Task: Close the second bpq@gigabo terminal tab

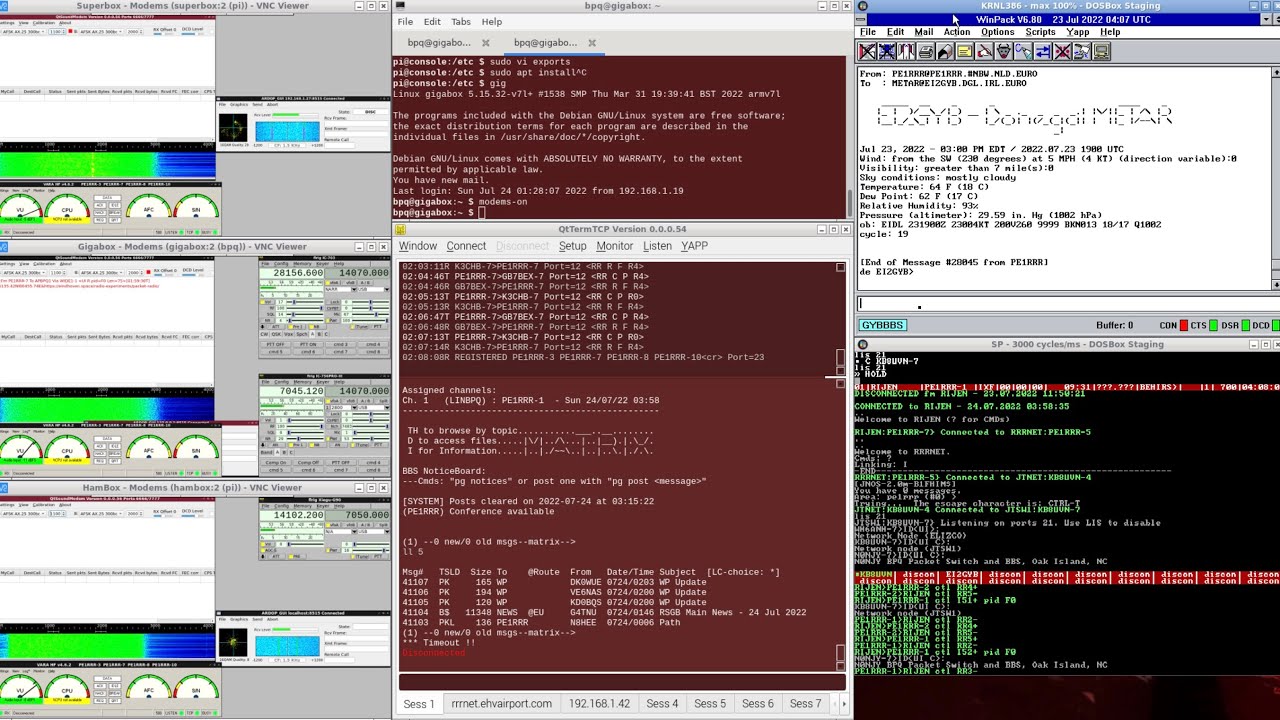Action: [592, 43]
